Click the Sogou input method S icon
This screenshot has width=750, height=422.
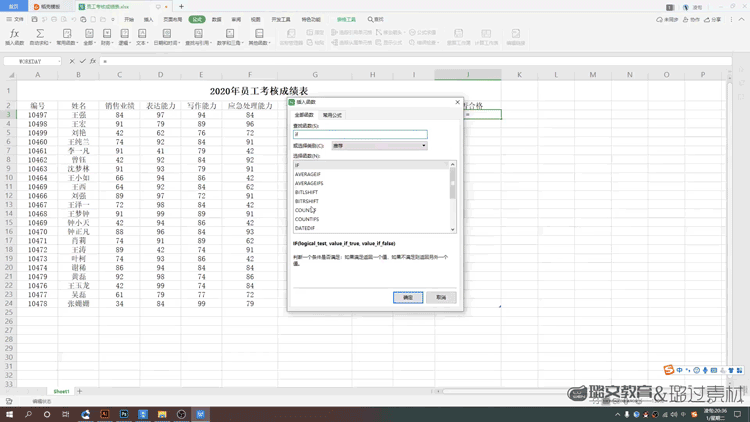tap(668, 369)
